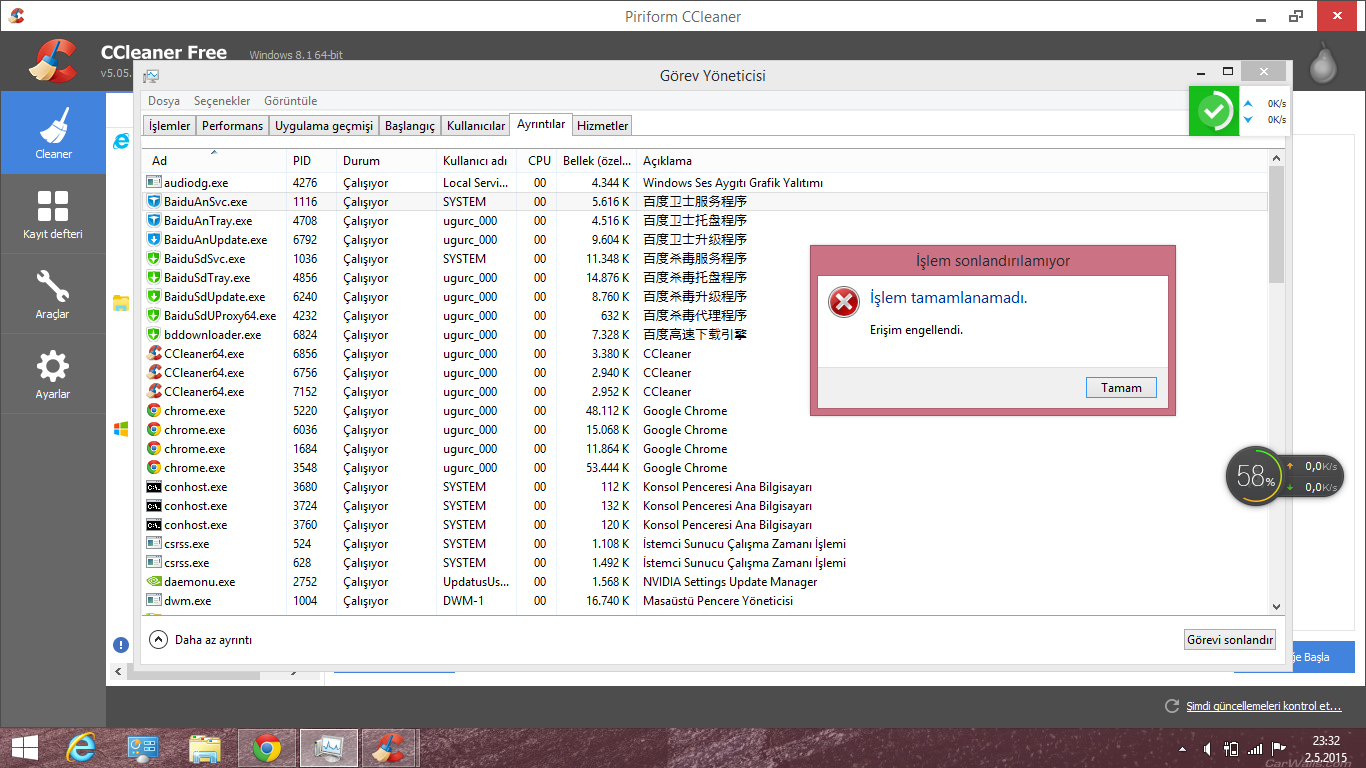
Task: Click the volume icon in system tray
Action: [x=1208, y=748]
